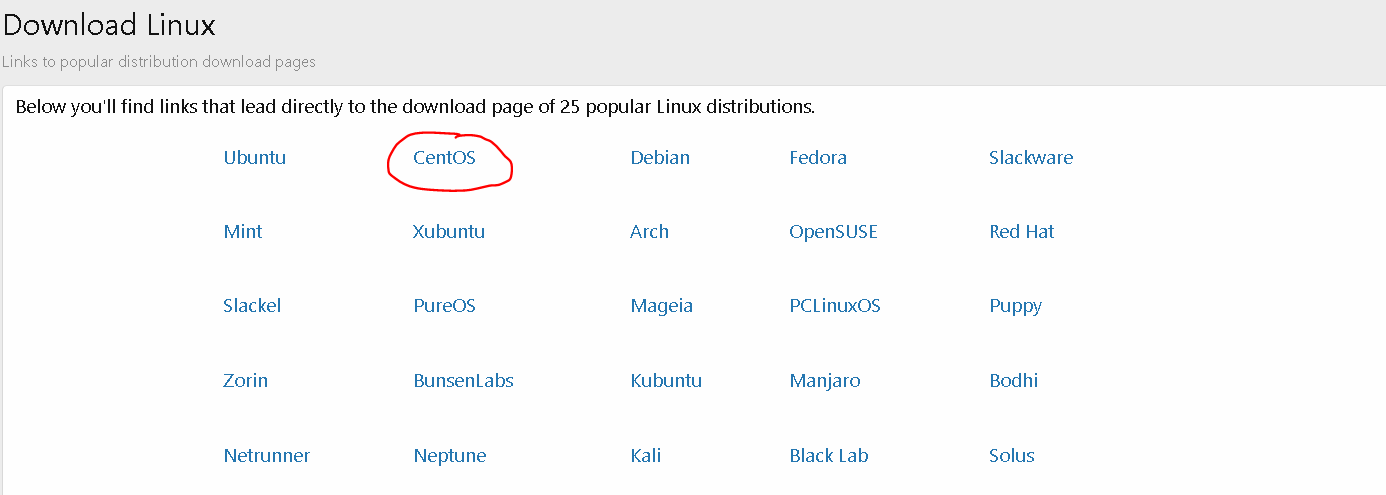The width and height of the screenshot is (1386, 495).
Task: Click the Arch distribution link
Action: (650, 231)
